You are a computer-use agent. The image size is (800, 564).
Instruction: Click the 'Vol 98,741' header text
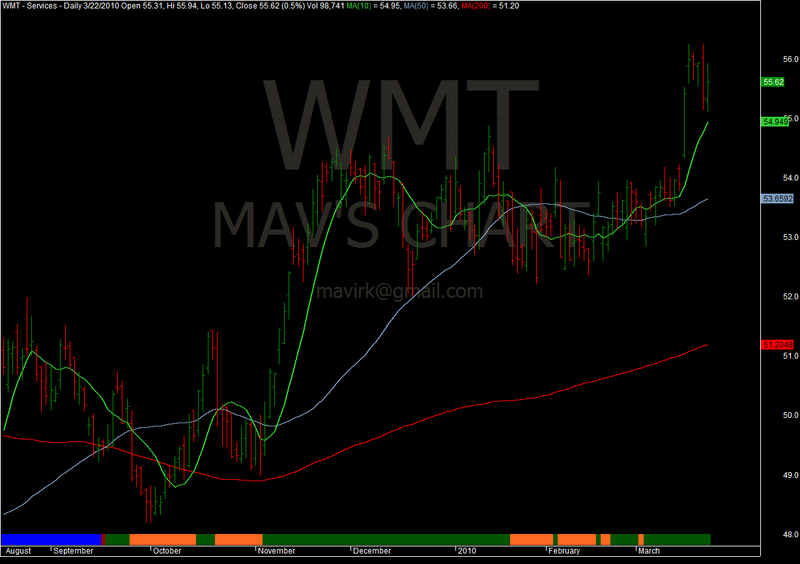pyautogui.click(x=326, y=6)
